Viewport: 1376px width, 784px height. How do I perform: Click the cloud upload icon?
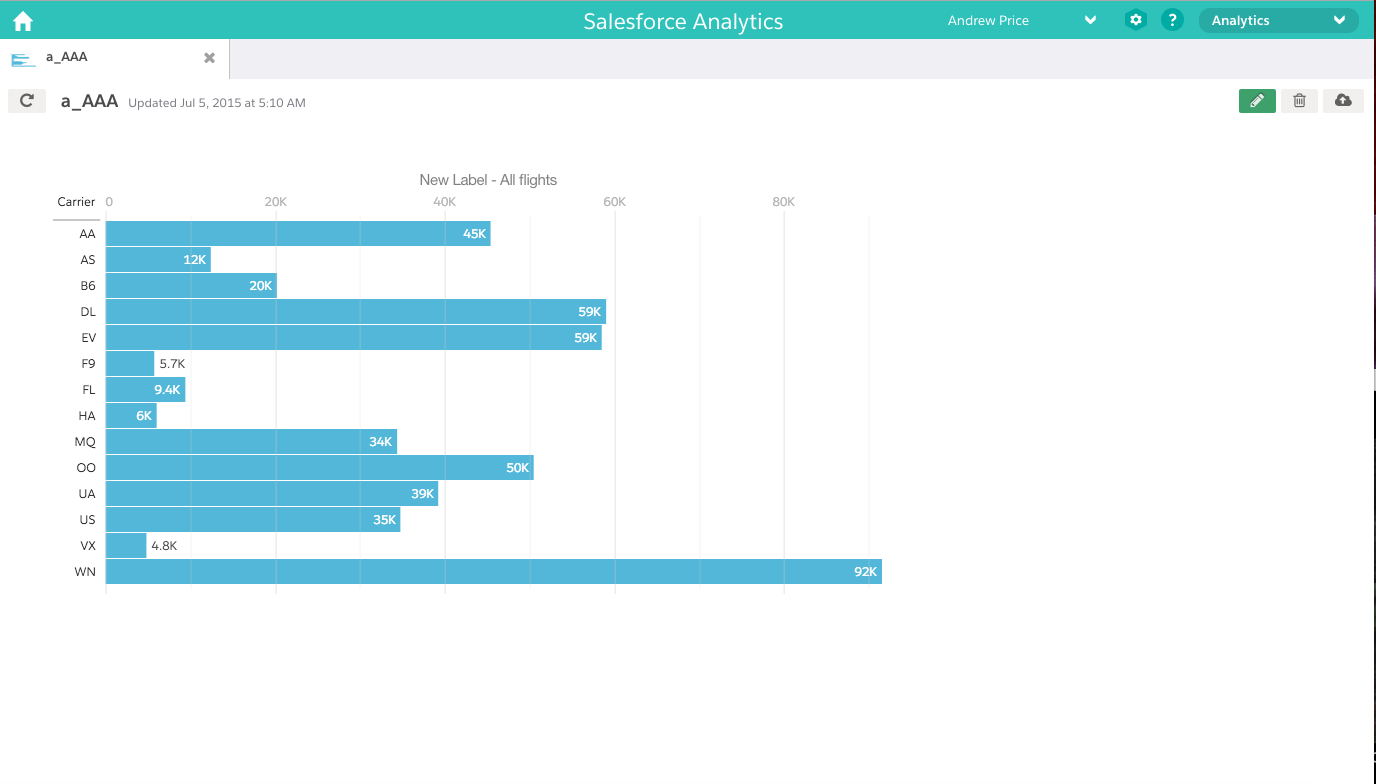pos(1343,100)
